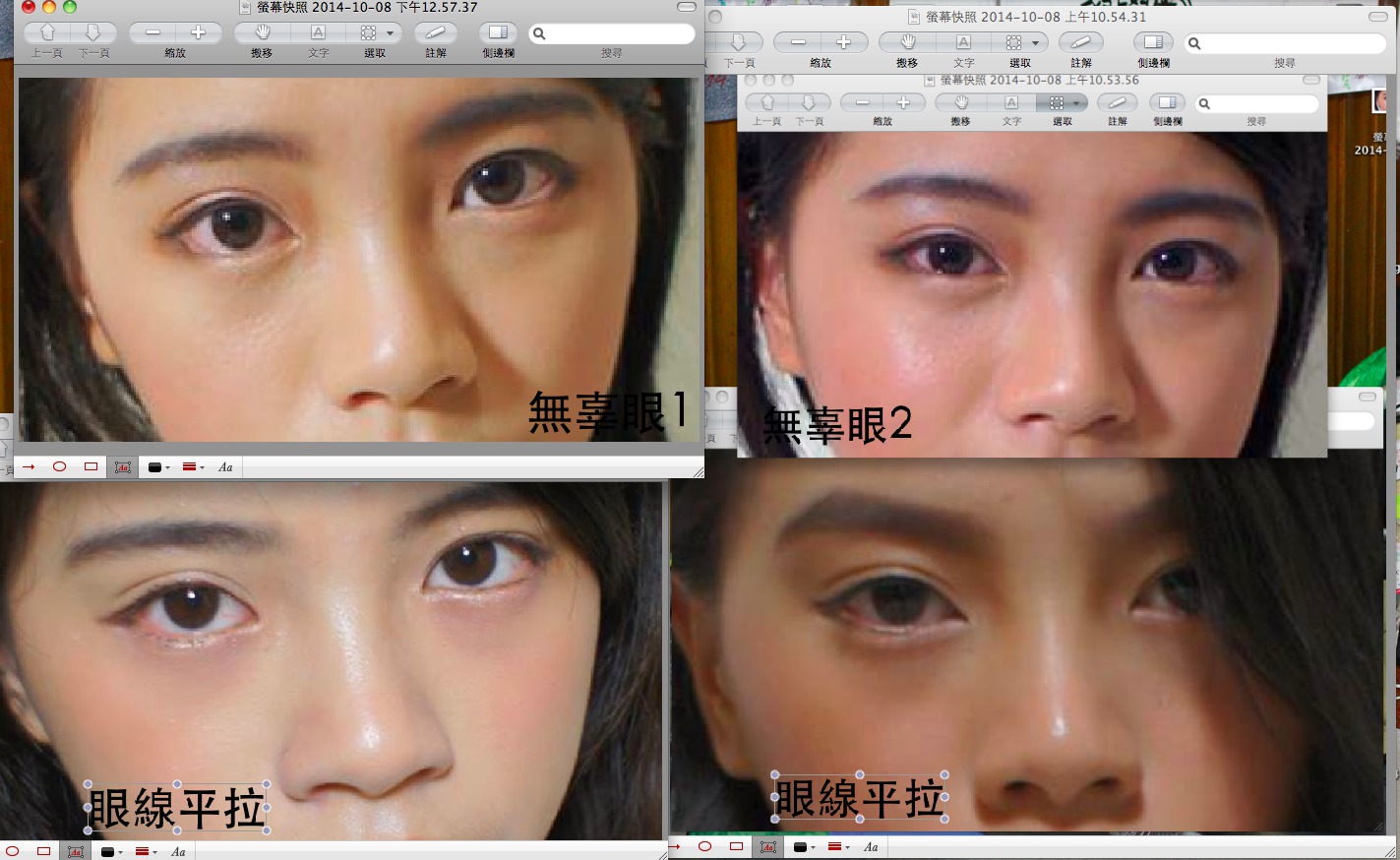This screenshot has width=1400, height=860.
Task: Go to next page in the 12.57.37 window
Action: point(92,32)
